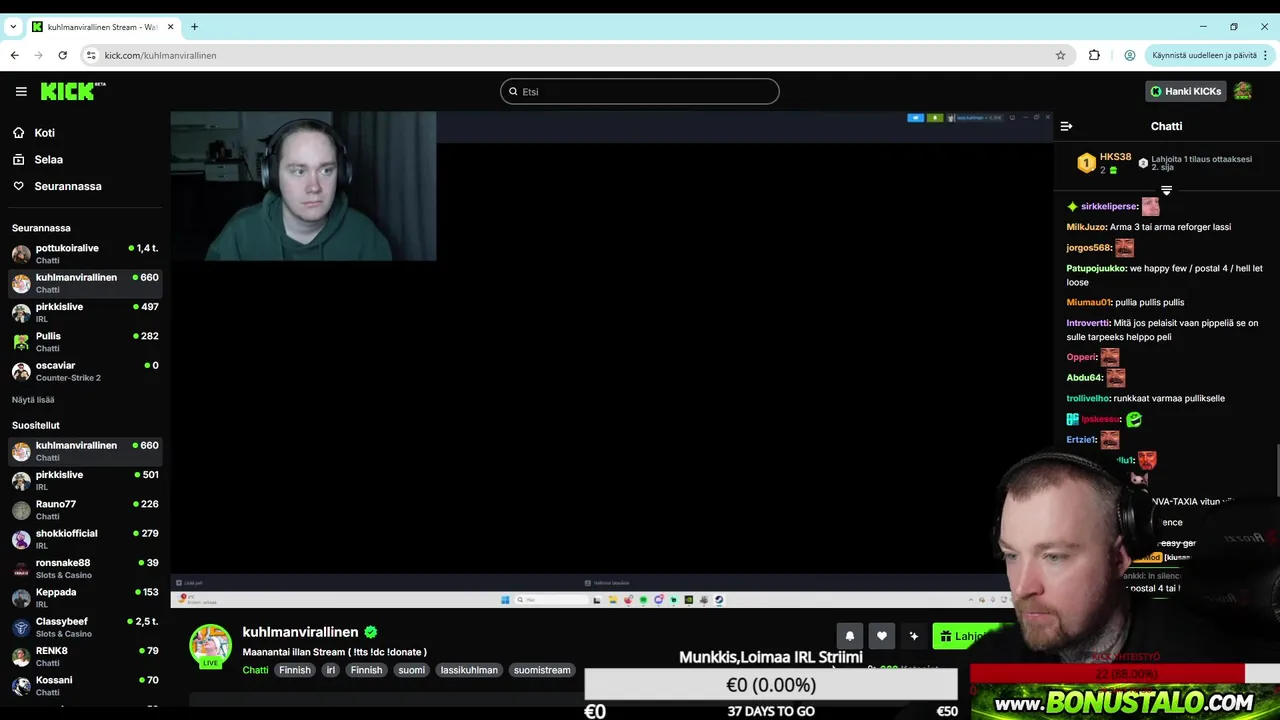Click the browser back arrow
The image size is (1280, 720).
[15, 55]
